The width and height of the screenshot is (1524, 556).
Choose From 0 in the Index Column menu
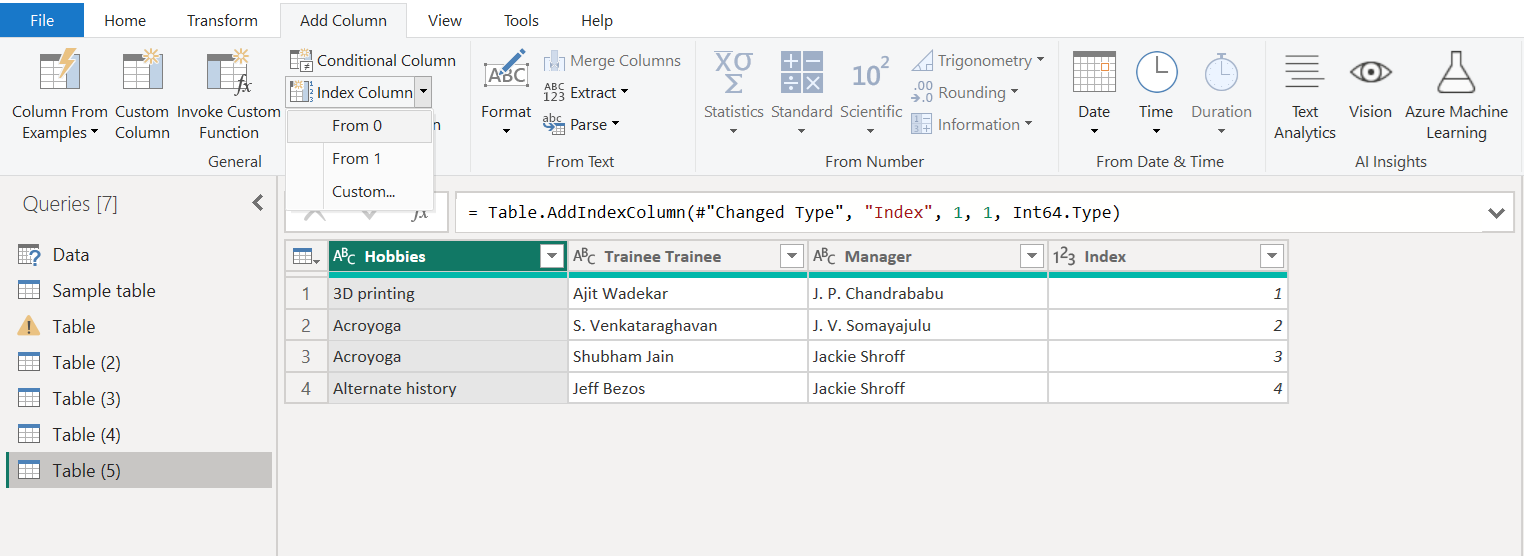click(x=359, y=126)
